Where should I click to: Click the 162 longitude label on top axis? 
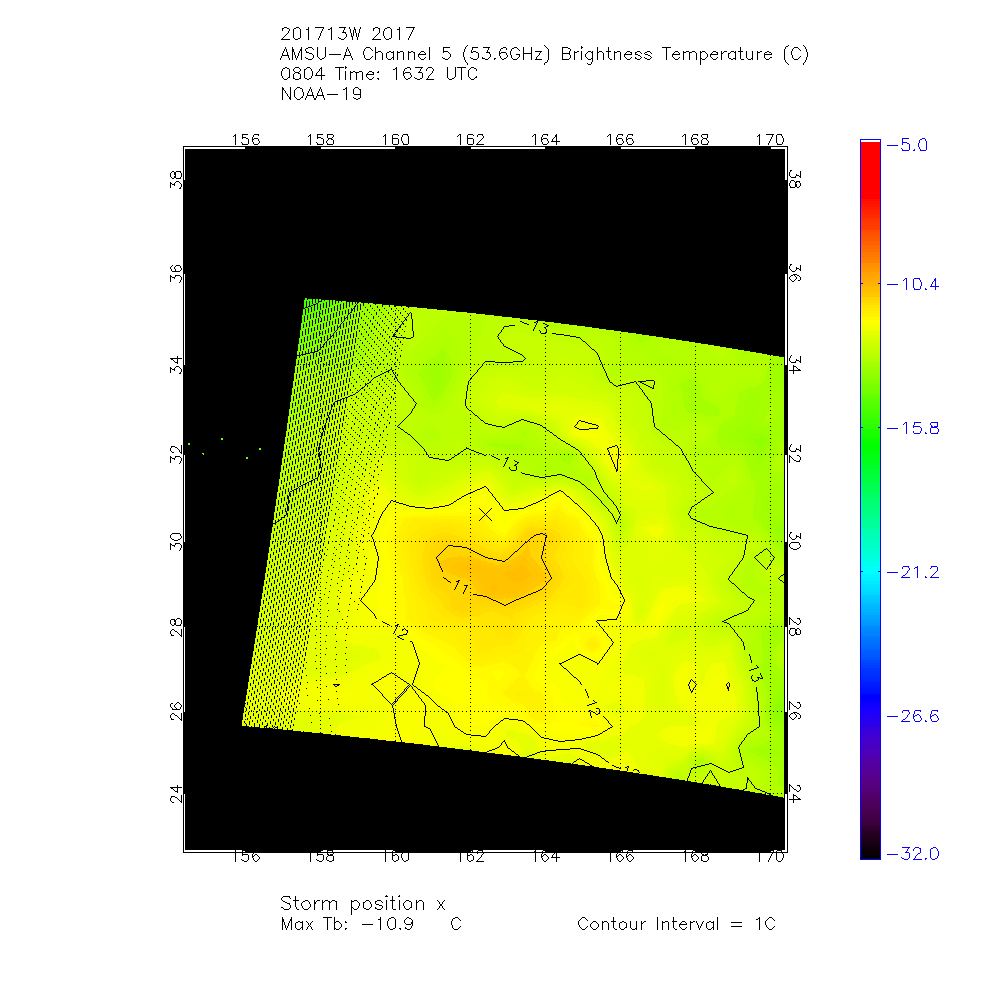(x=471, y=140)
